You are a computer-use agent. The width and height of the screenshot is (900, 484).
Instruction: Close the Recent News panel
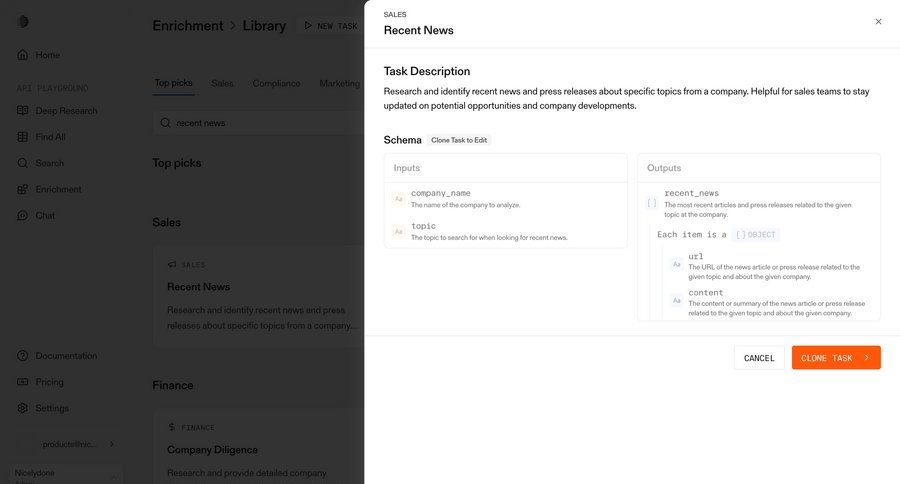pyautogui.click(x=878, y=22)
